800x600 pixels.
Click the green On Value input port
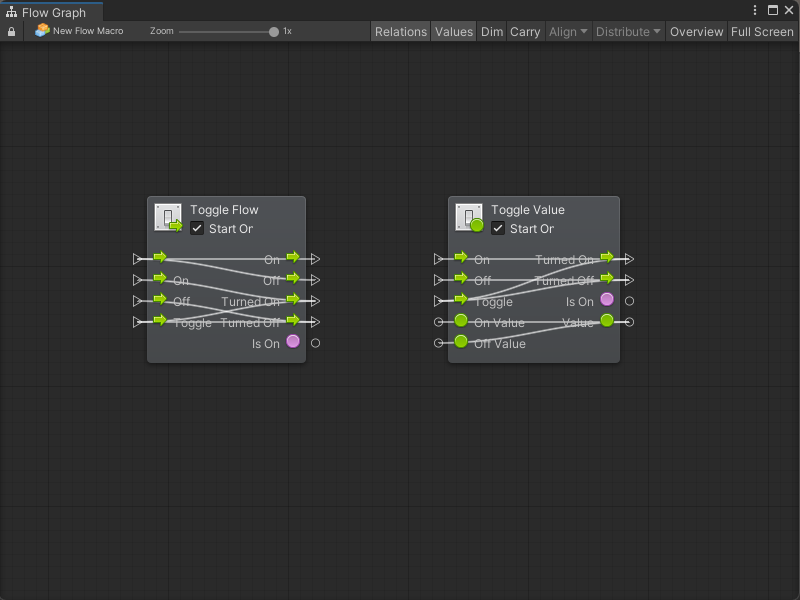[461, 321]
